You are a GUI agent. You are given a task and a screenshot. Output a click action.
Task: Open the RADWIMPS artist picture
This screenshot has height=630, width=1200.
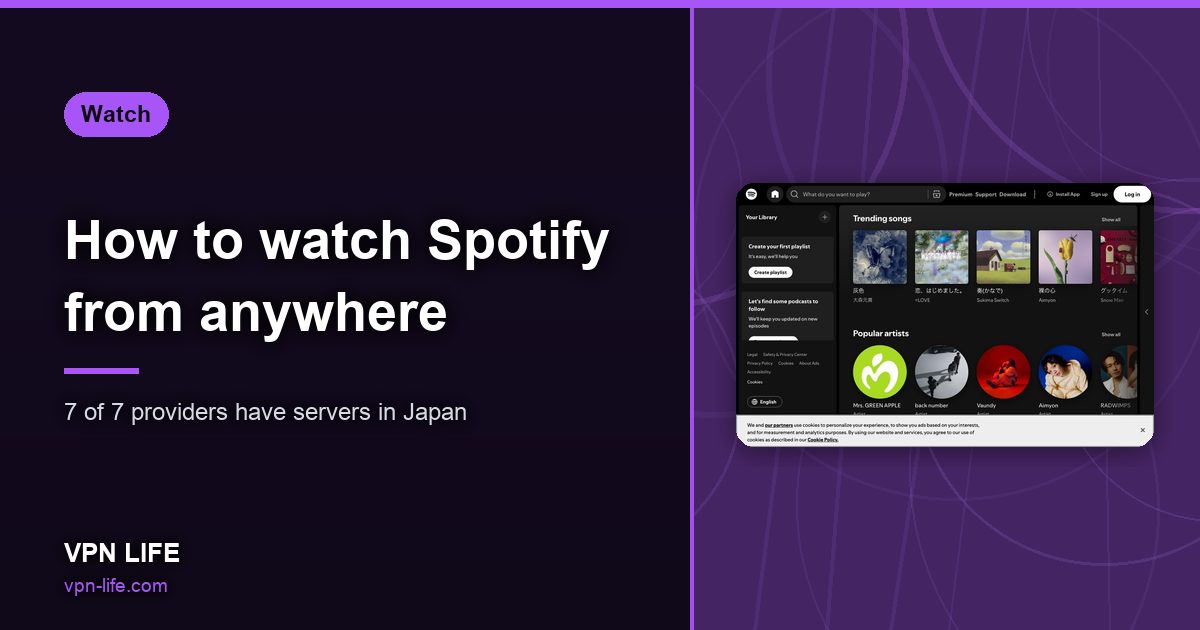click(1119, 372)
